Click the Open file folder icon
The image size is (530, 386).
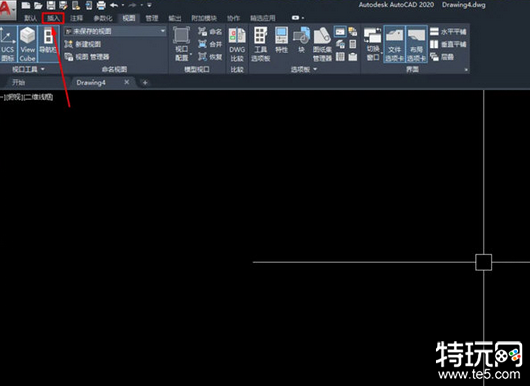click(x=38, y=5)
